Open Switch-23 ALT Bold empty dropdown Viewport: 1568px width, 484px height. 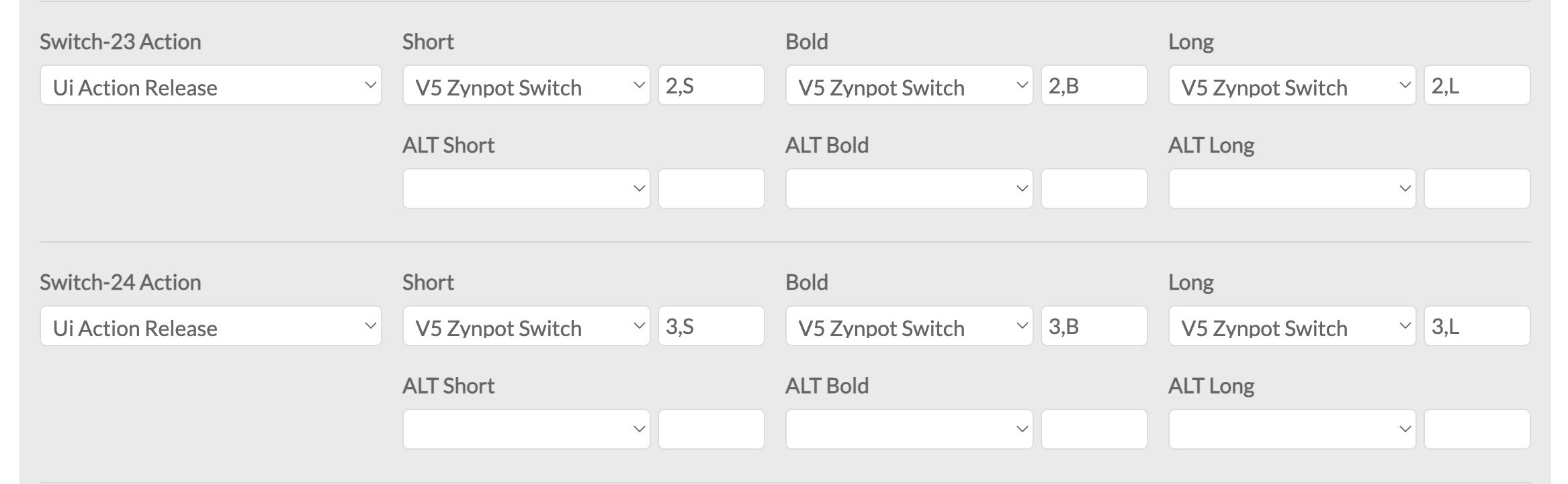point(909,189)
